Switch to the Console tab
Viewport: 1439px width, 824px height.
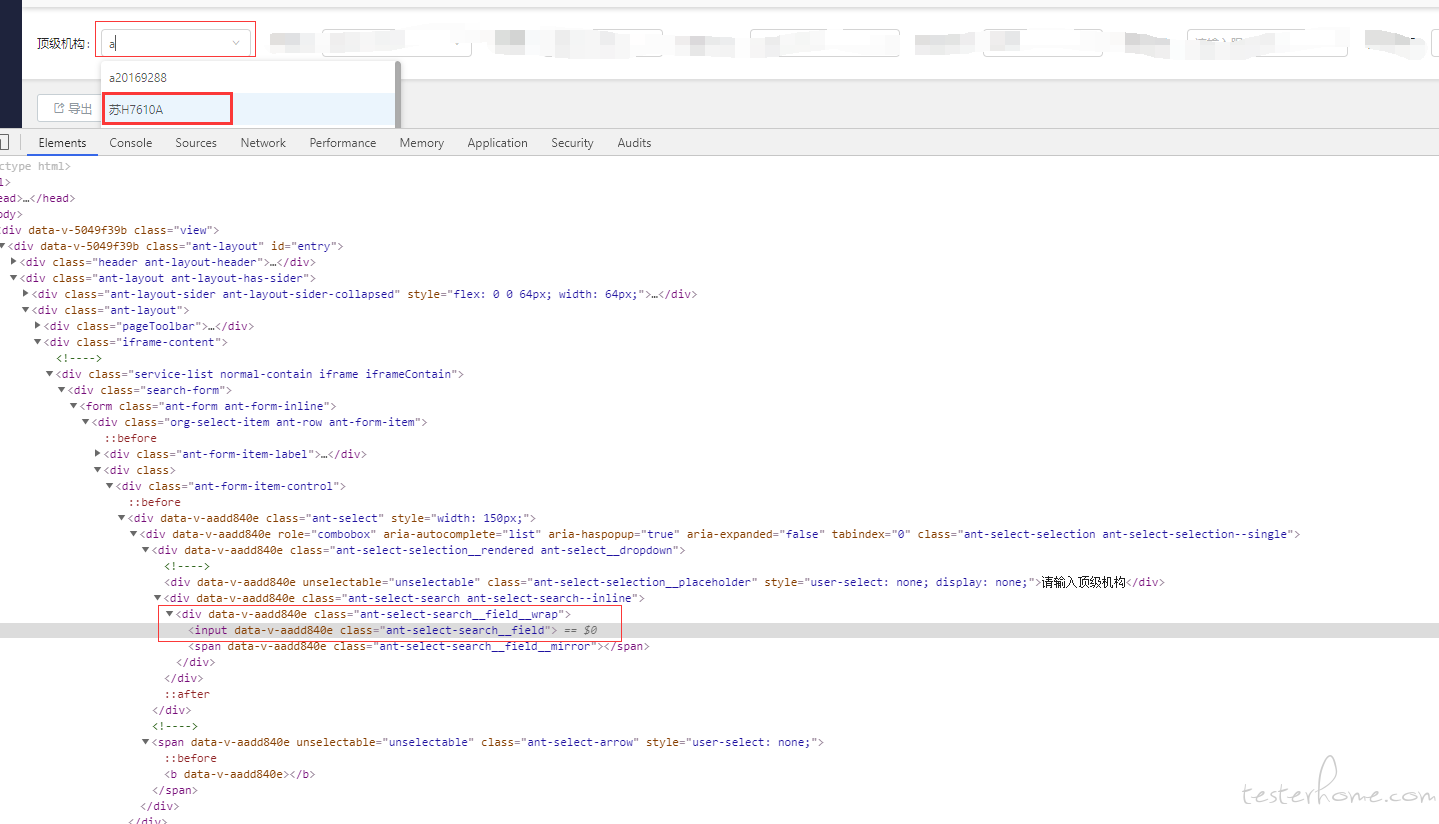point(131,143)
